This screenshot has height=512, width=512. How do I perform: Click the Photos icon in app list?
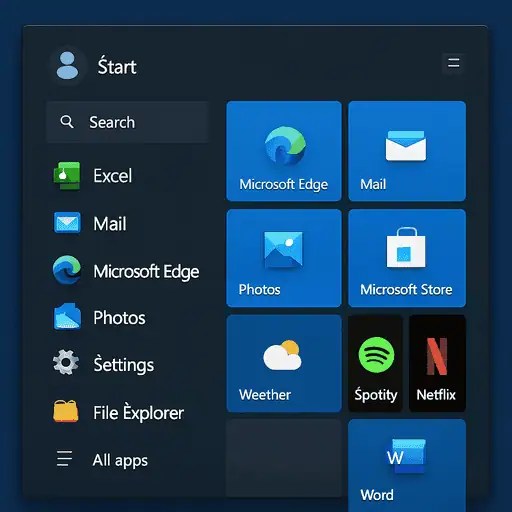pyautogui.click(x=67, y=316)
